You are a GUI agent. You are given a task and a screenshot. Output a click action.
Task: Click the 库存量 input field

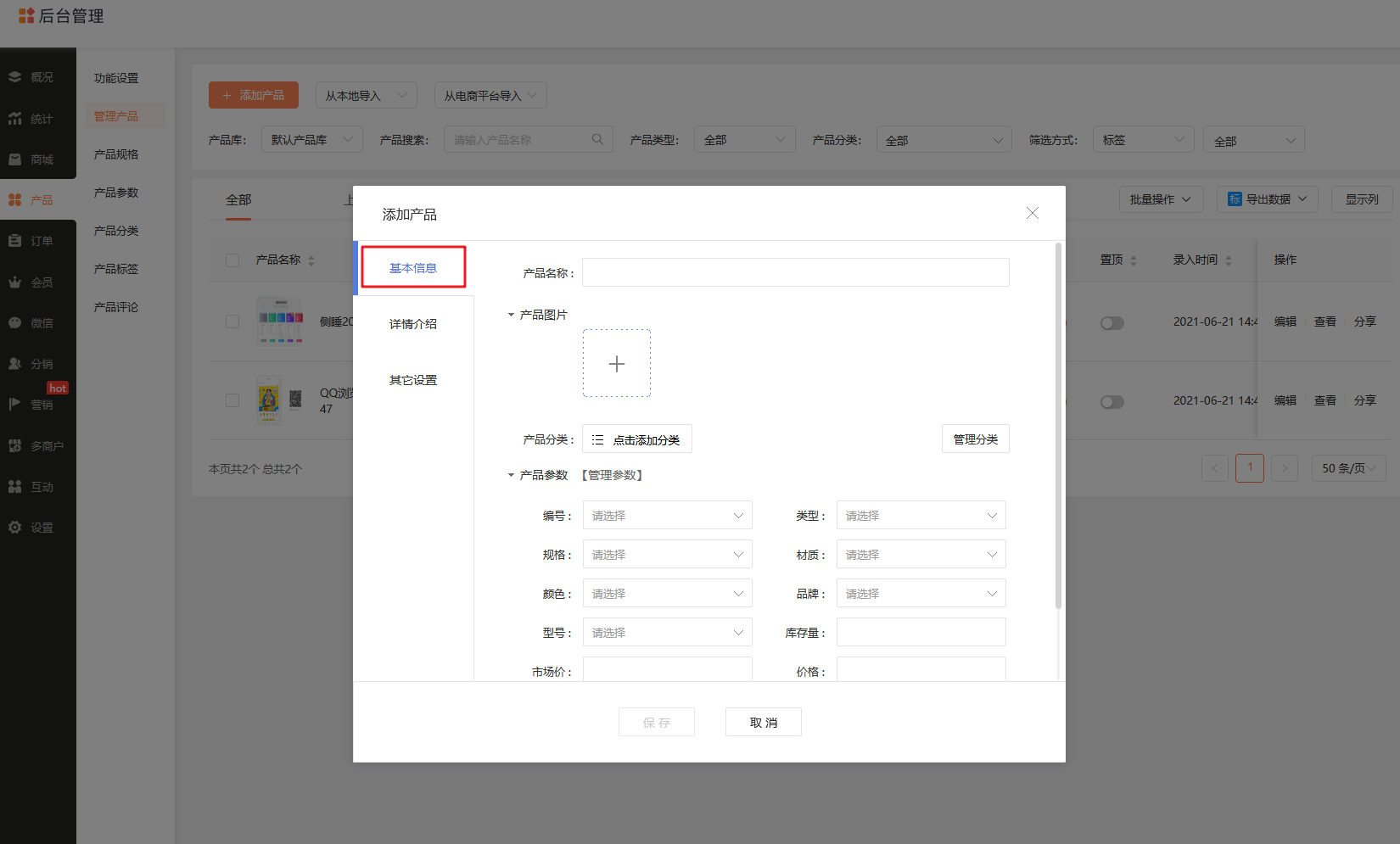coord(921,632)
